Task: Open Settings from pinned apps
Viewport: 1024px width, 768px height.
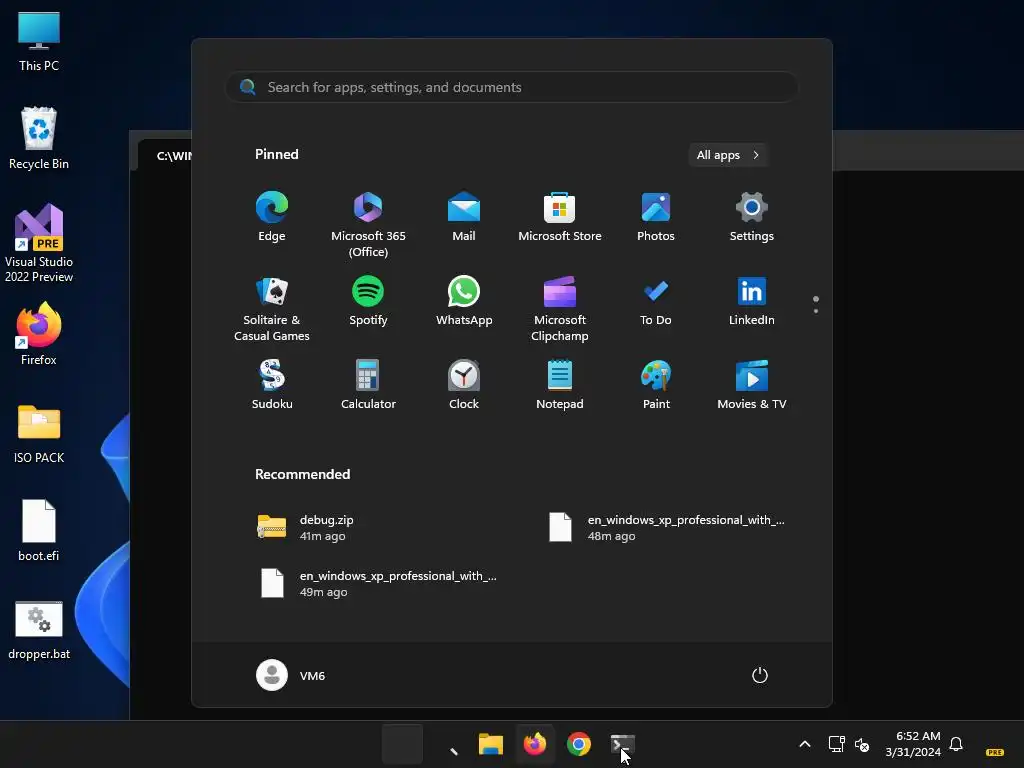Action: coord(752,217)
